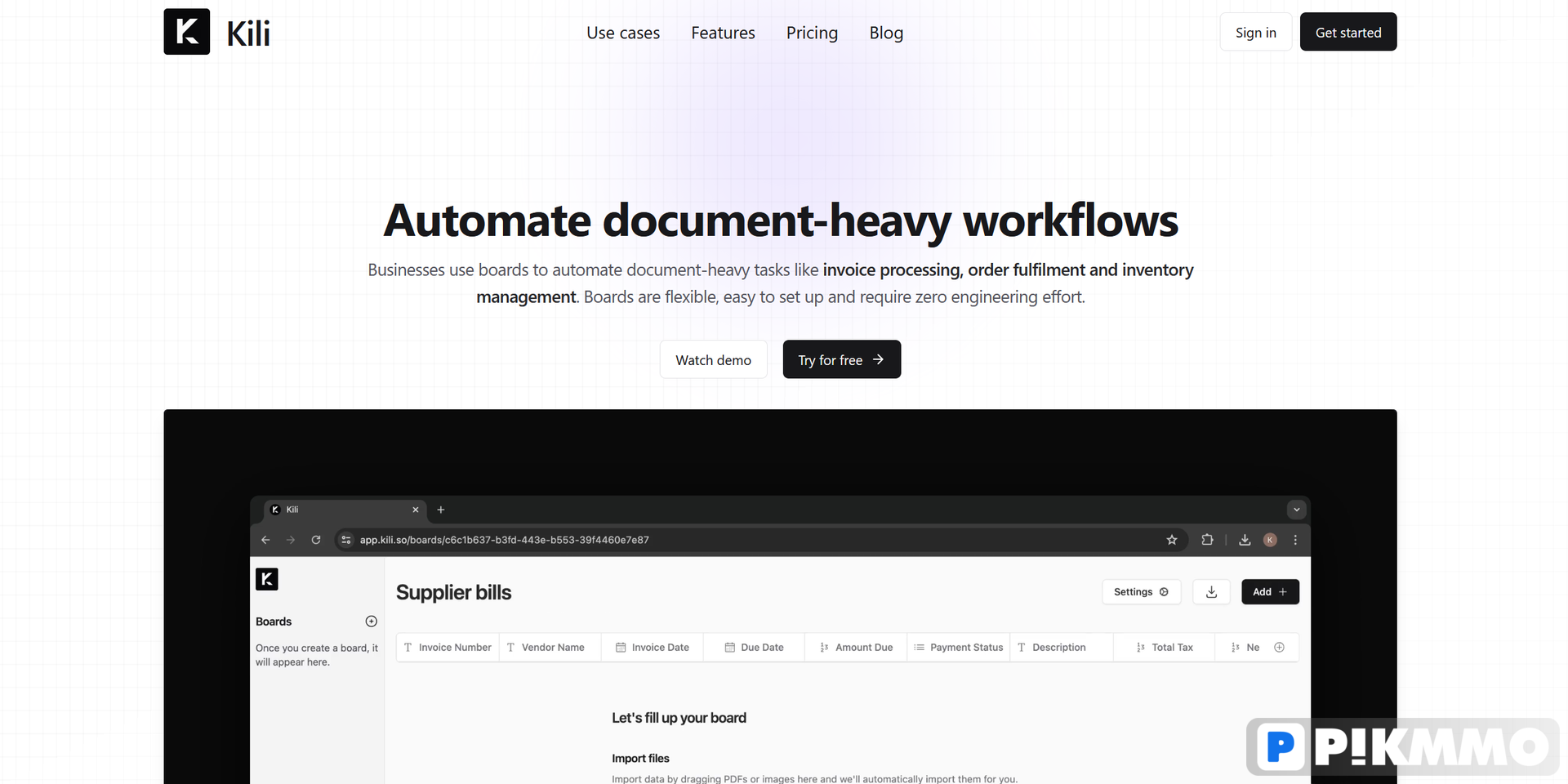Add a column with plus circle icon
The width and height of the screenshot is (1568, 784).
1280,648
